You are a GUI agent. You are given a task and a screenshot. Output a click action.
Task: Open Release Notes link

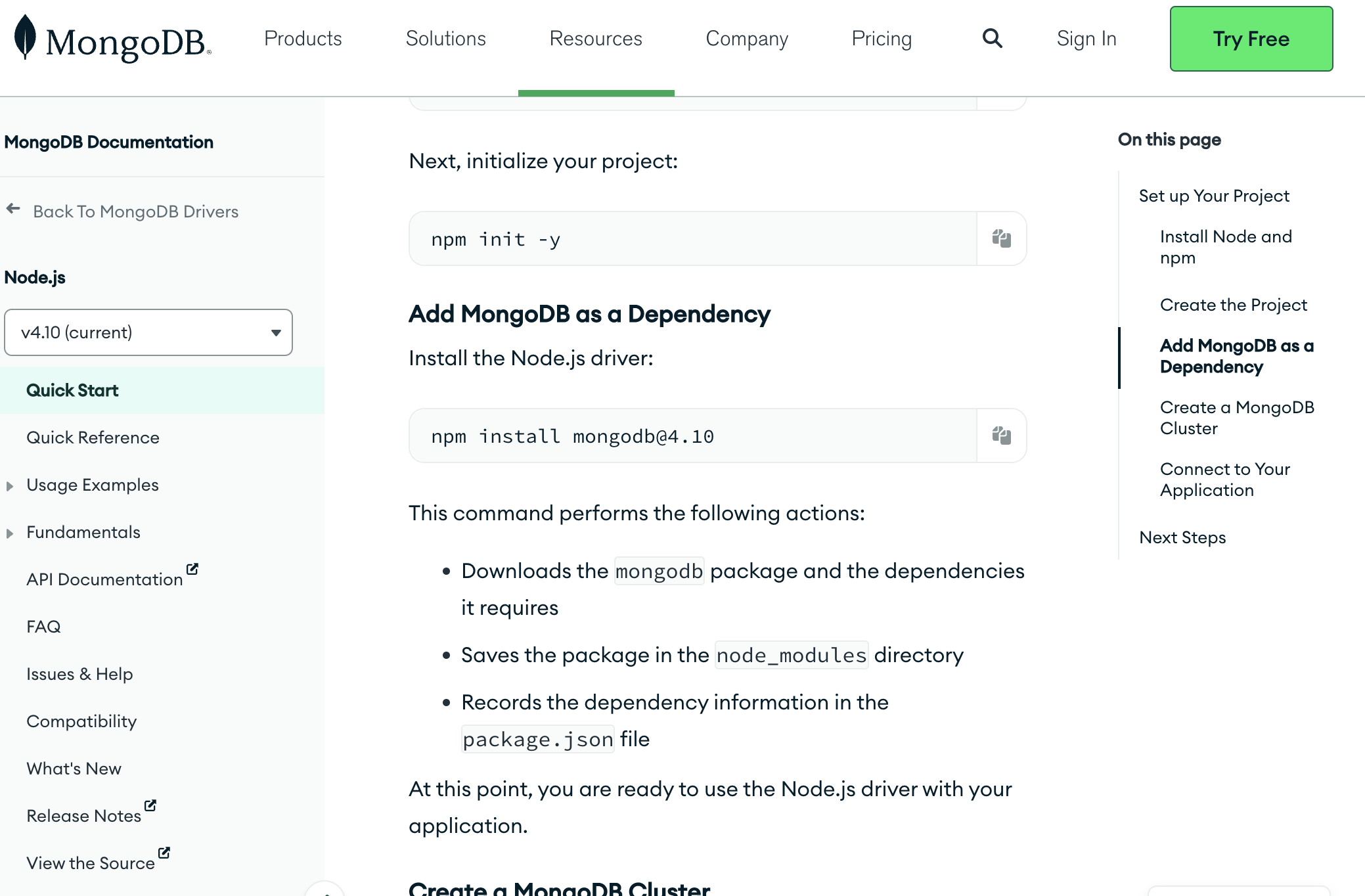pos(83,816)
